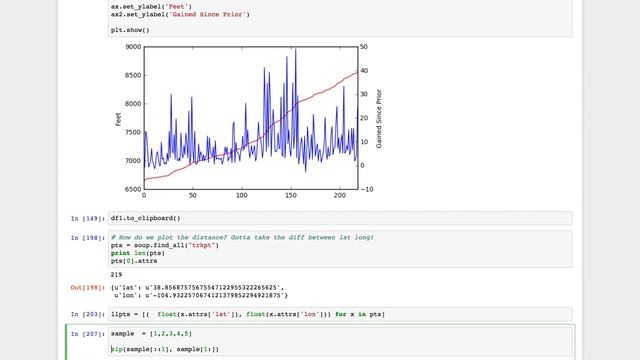Click the plot output image
The width and height of the screenshot is (640, 360).
pyautogui.click(x=249, y=121)
